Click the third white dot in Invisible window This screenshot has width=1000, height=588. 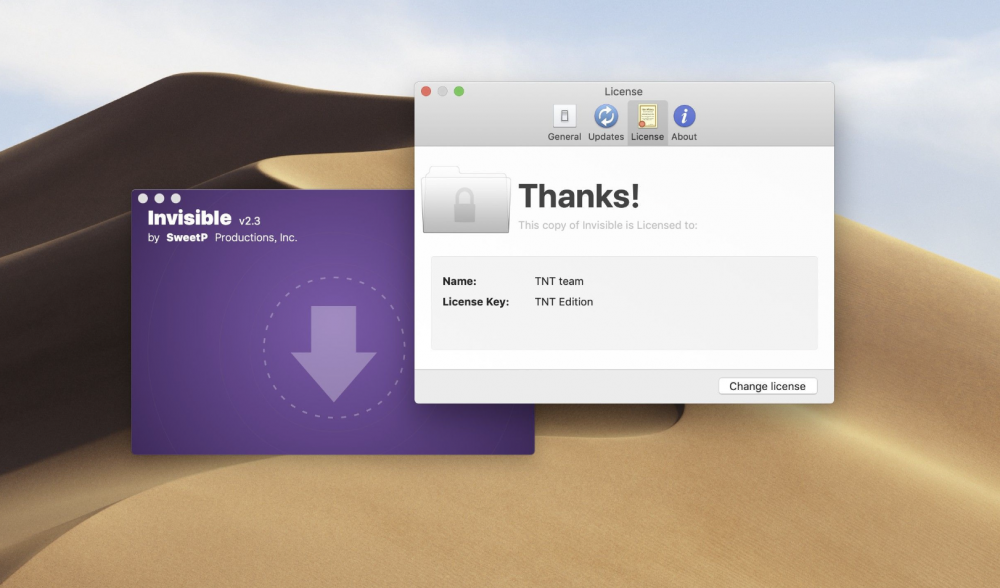pos(176,198)
